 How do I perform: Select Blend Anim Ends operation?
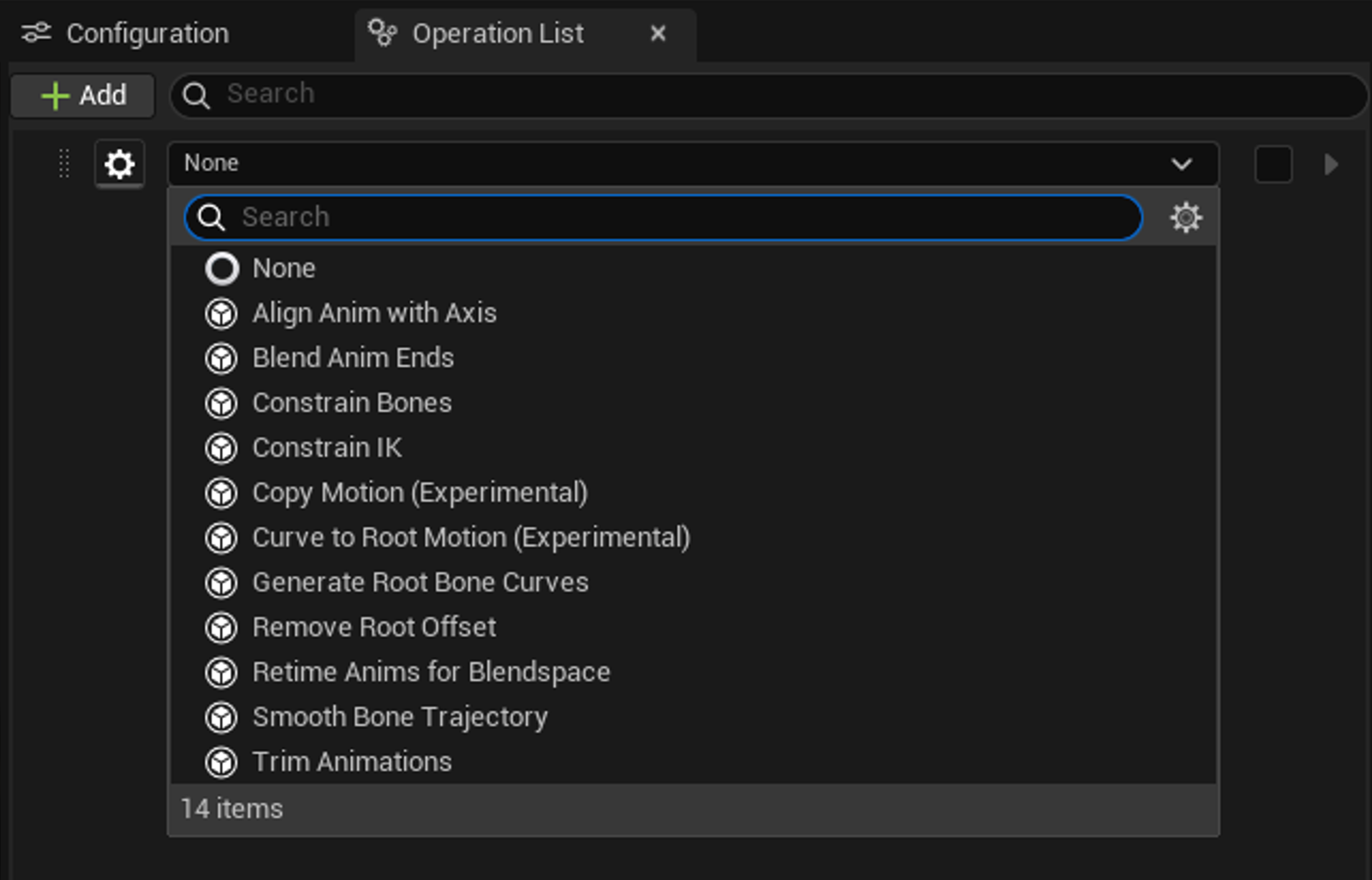coord(693,358)
